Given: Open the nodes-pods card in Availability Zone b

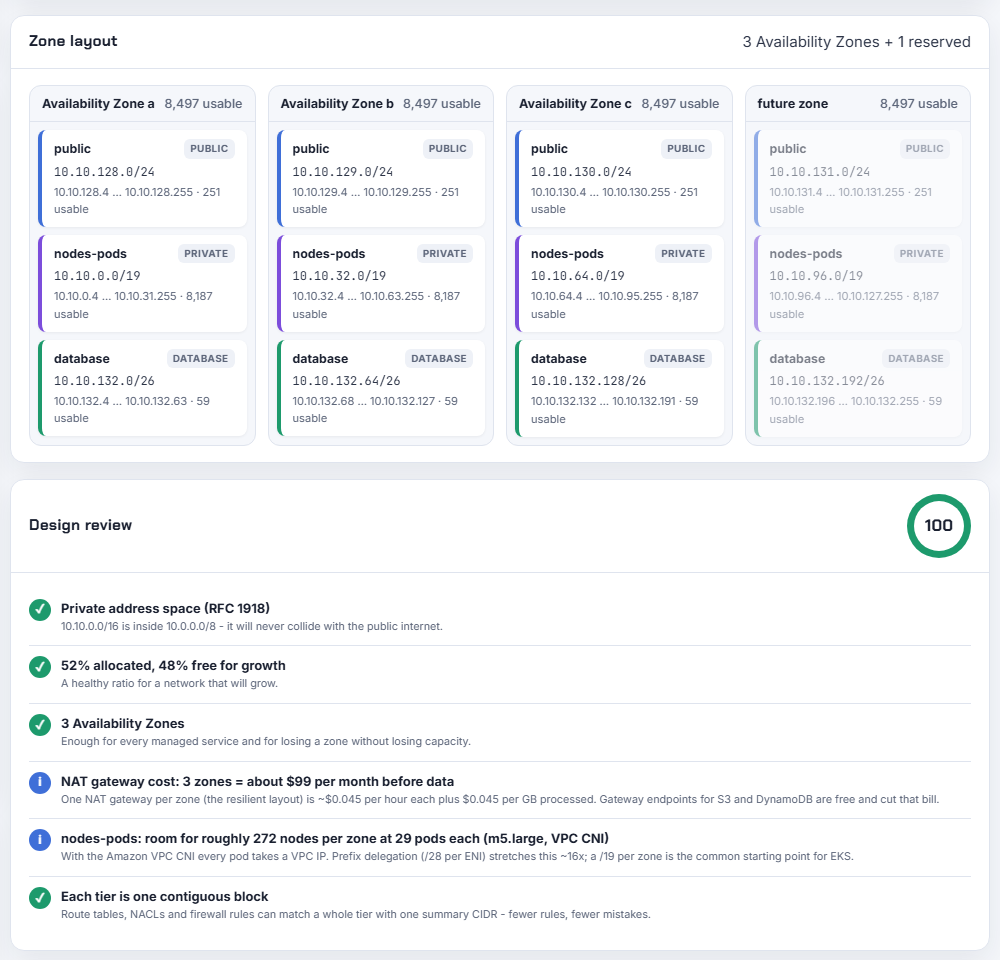Looking at the screenshot, I should pyautogui.click(x=381, y=283).
